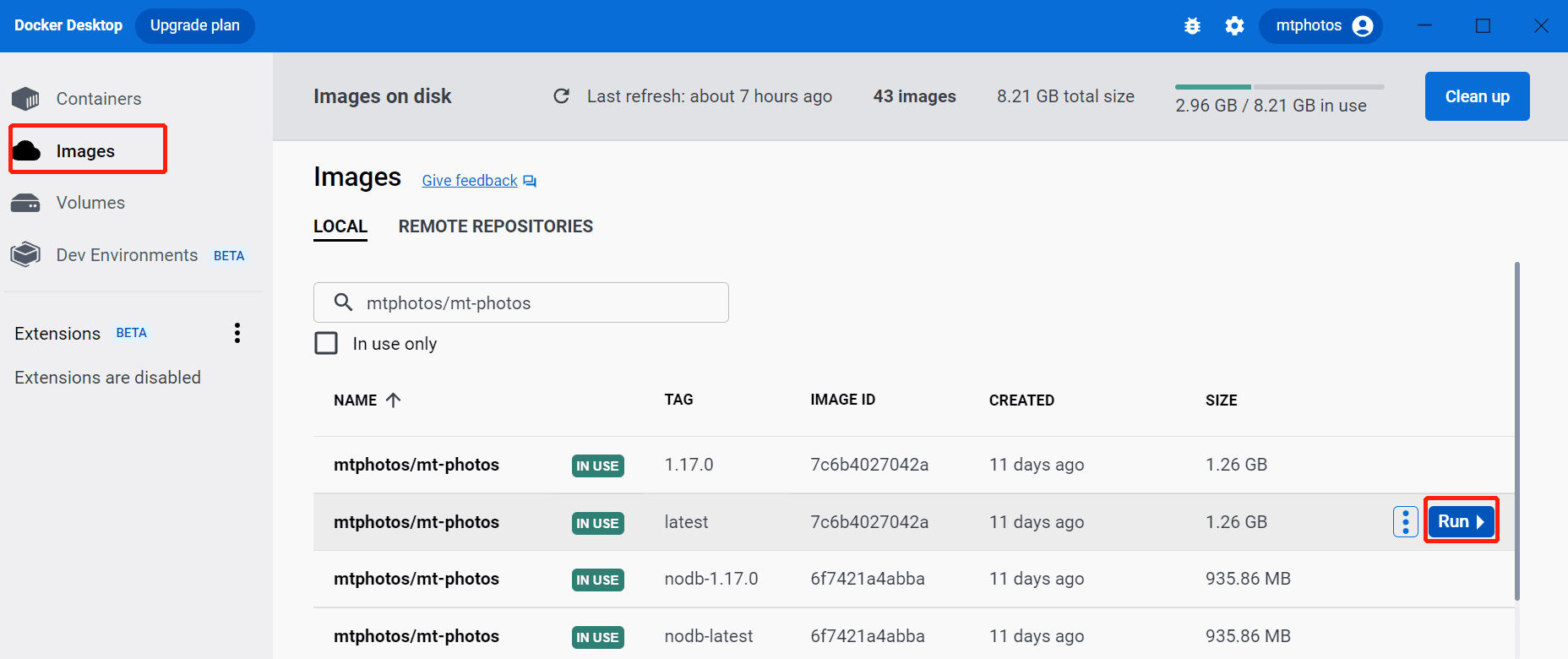Click the 935.86 MB size of nodb-1.17.0
The height and width of the screenshot is (659, 1568).
[x=1248, y=579]
